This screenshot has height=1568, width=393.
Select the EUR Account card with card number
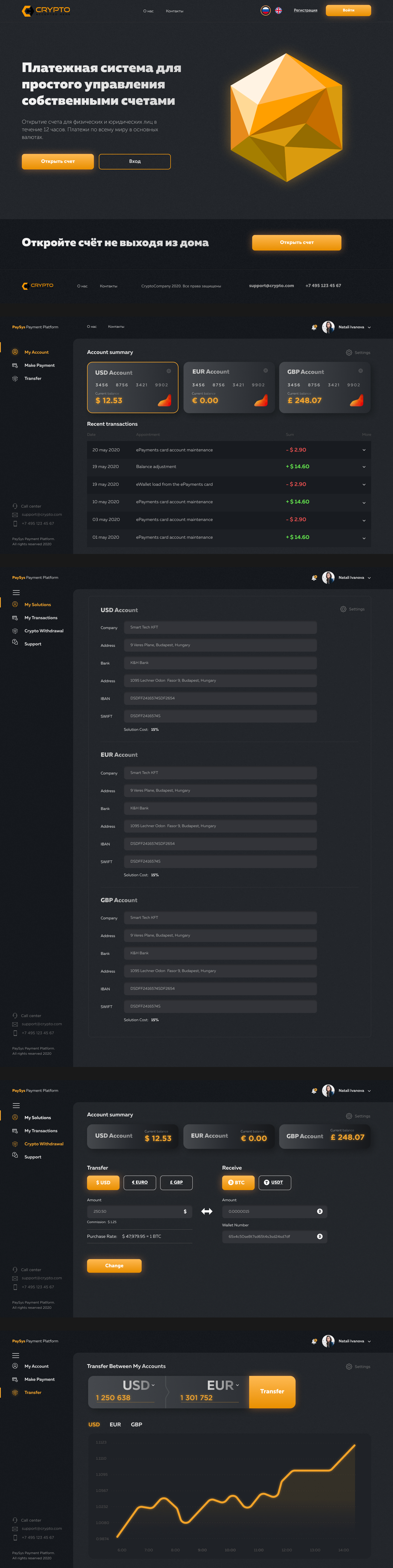coord(229,388)
